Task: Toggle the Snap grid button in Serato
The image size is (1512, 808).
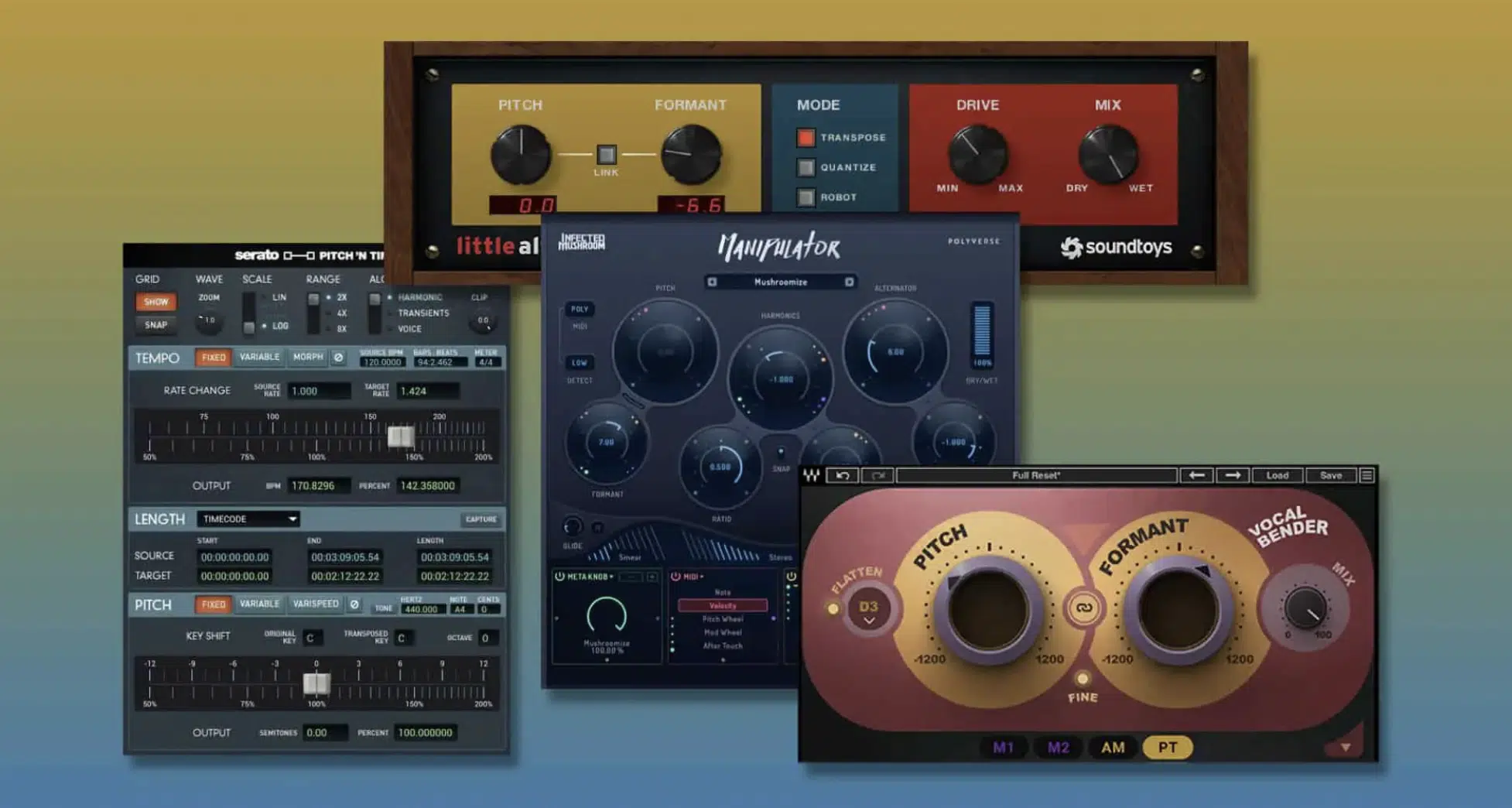Action: pyautogui.click(x=156, y=325)
